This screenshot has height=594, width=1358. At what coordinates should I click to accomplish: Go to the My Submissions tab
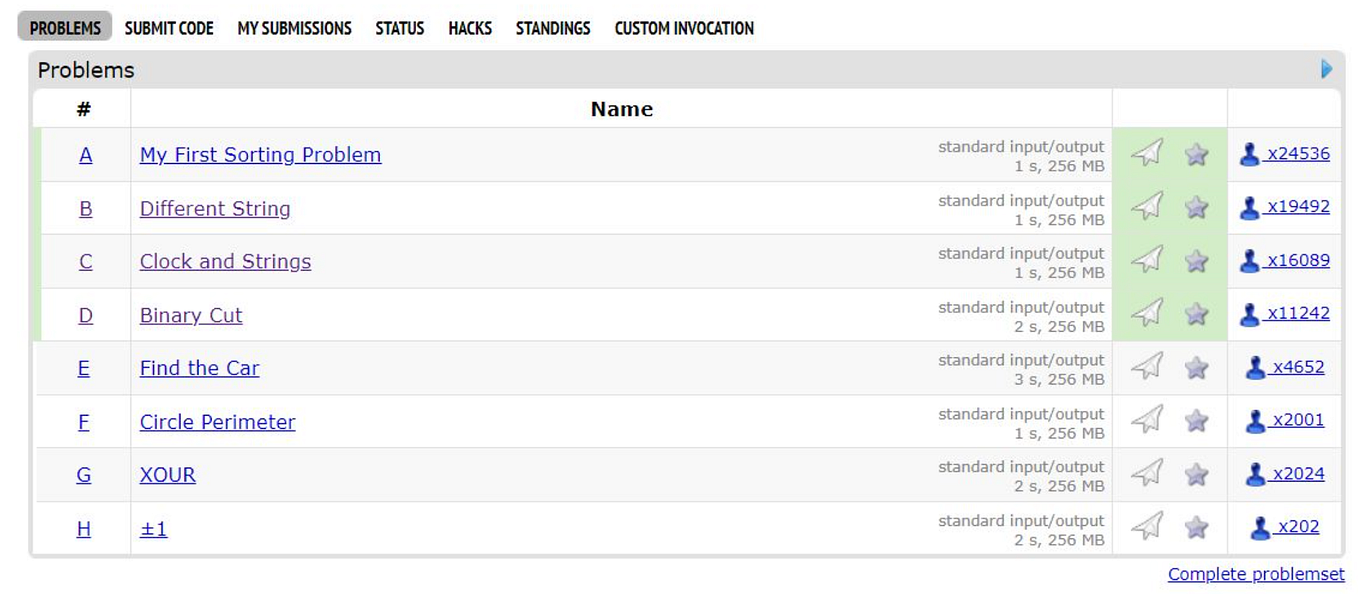pyautogui.click(x=294, y=28)
